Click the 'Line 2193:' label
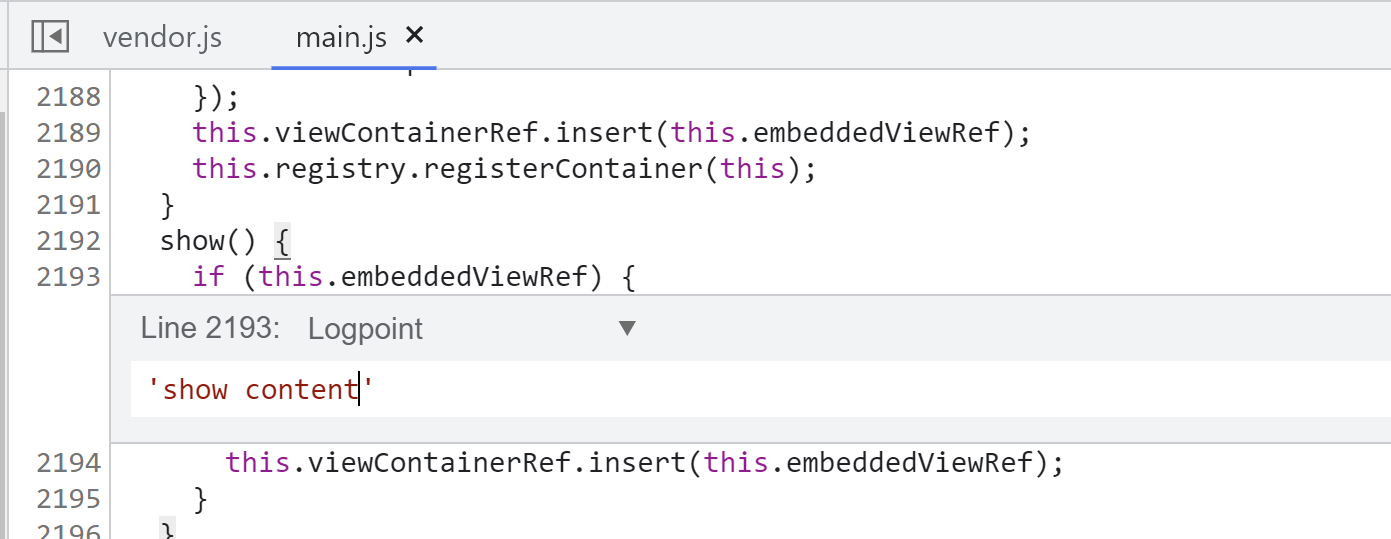This screenshot has width=1391, height=539. [210, 328]
